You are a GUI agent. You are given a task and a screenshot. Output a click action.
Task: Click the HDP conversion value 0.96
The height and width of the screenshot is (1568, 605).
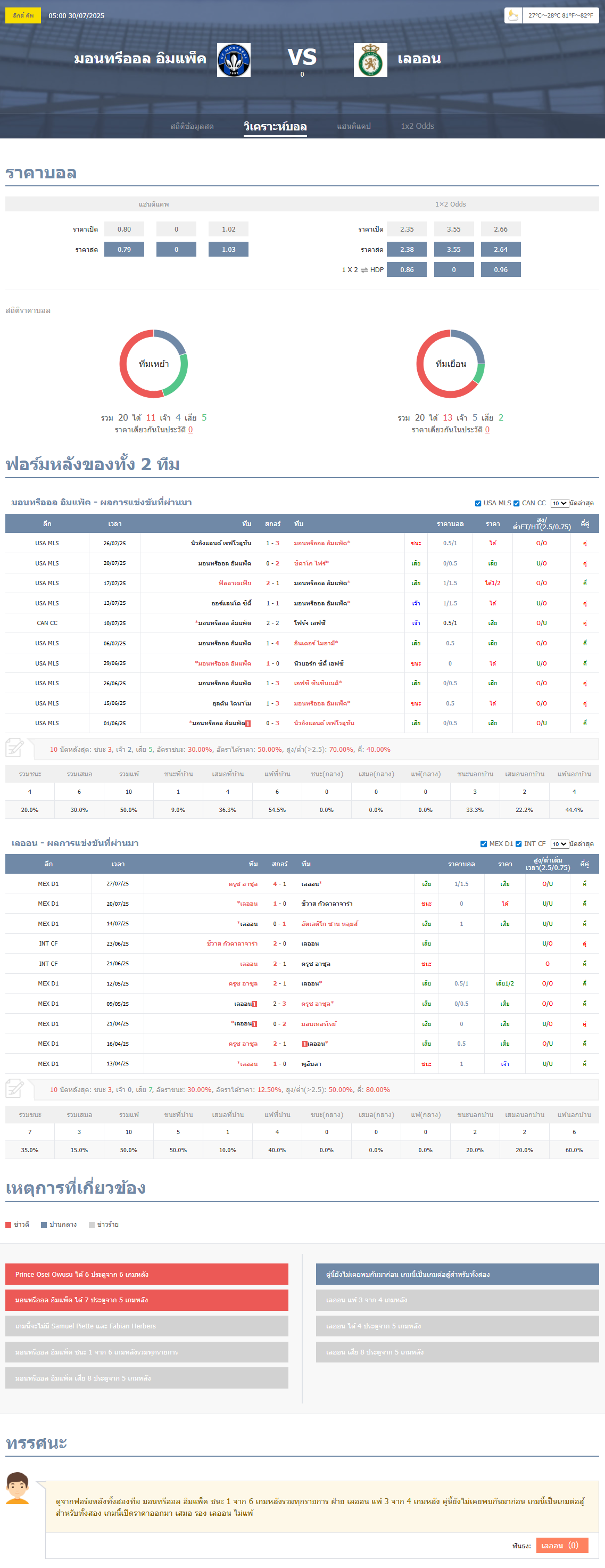500,269
